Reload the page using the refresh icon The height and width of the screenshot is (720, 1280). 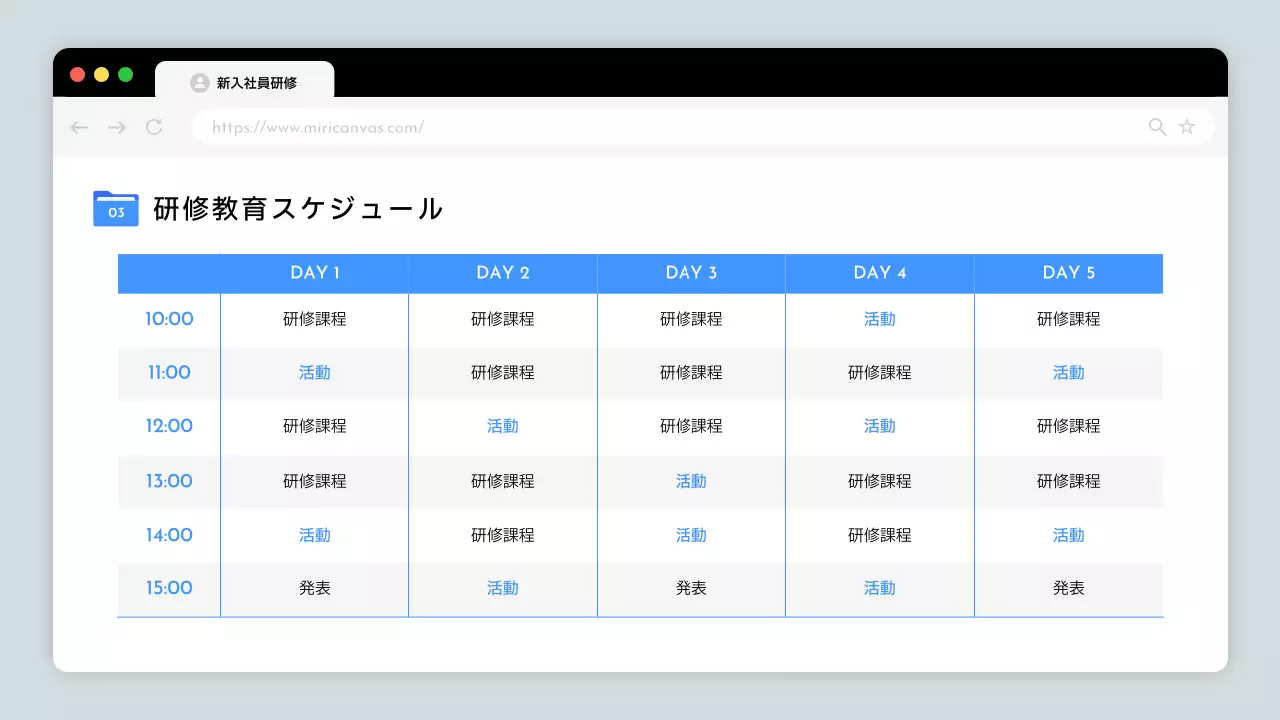tap(154, 127)
